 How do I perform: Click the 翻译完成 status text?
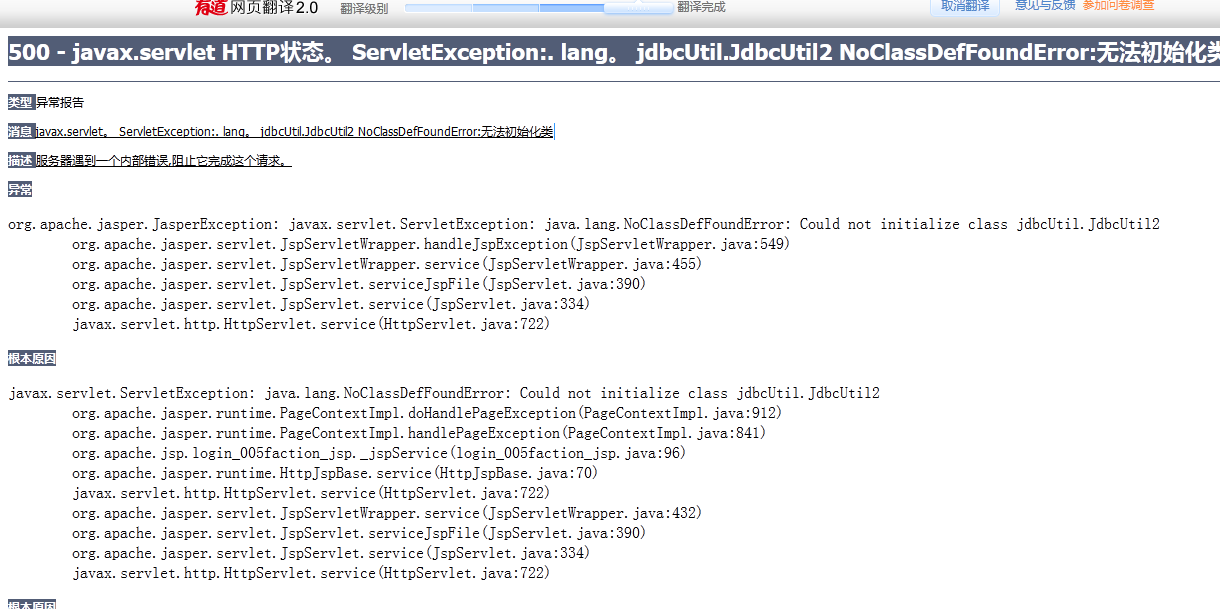click(701, 7)
